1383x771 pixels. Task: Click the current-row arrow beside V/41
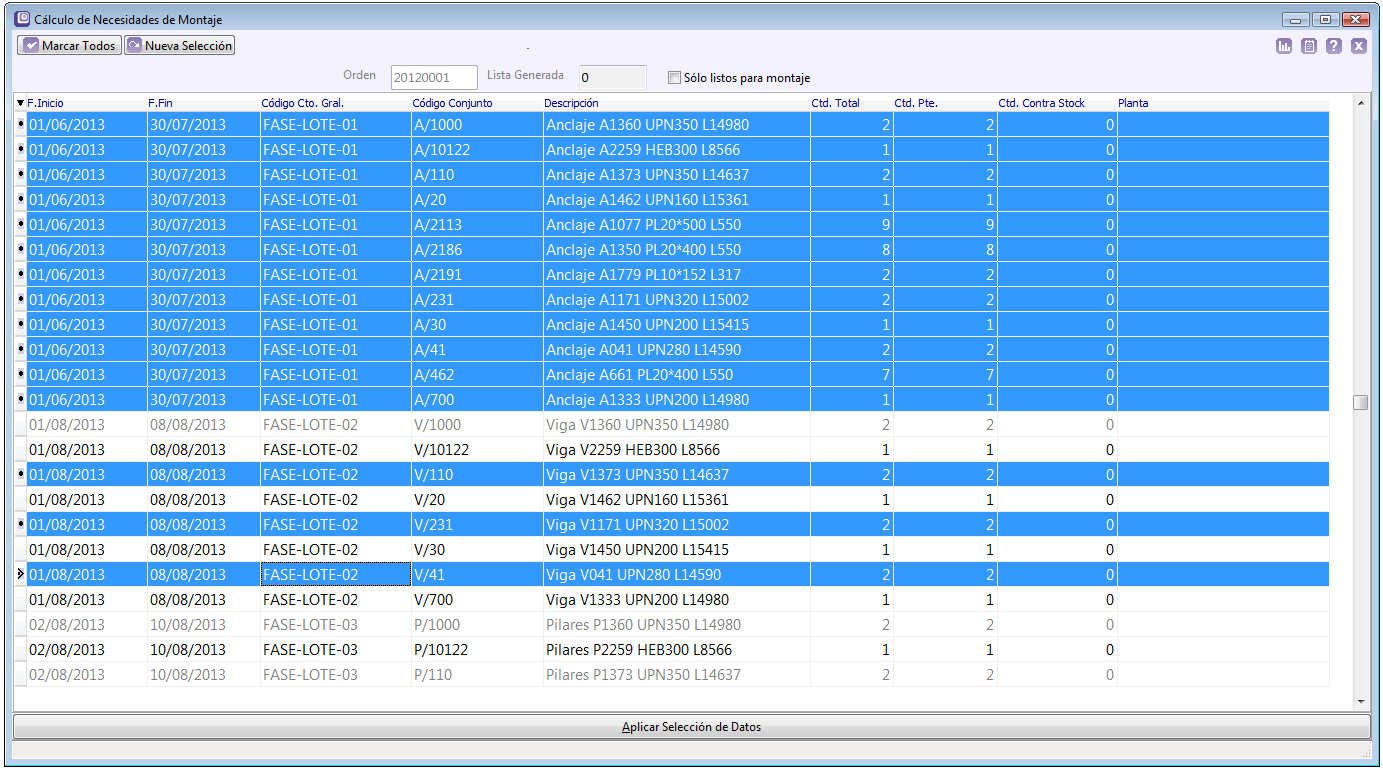[21, 575]
